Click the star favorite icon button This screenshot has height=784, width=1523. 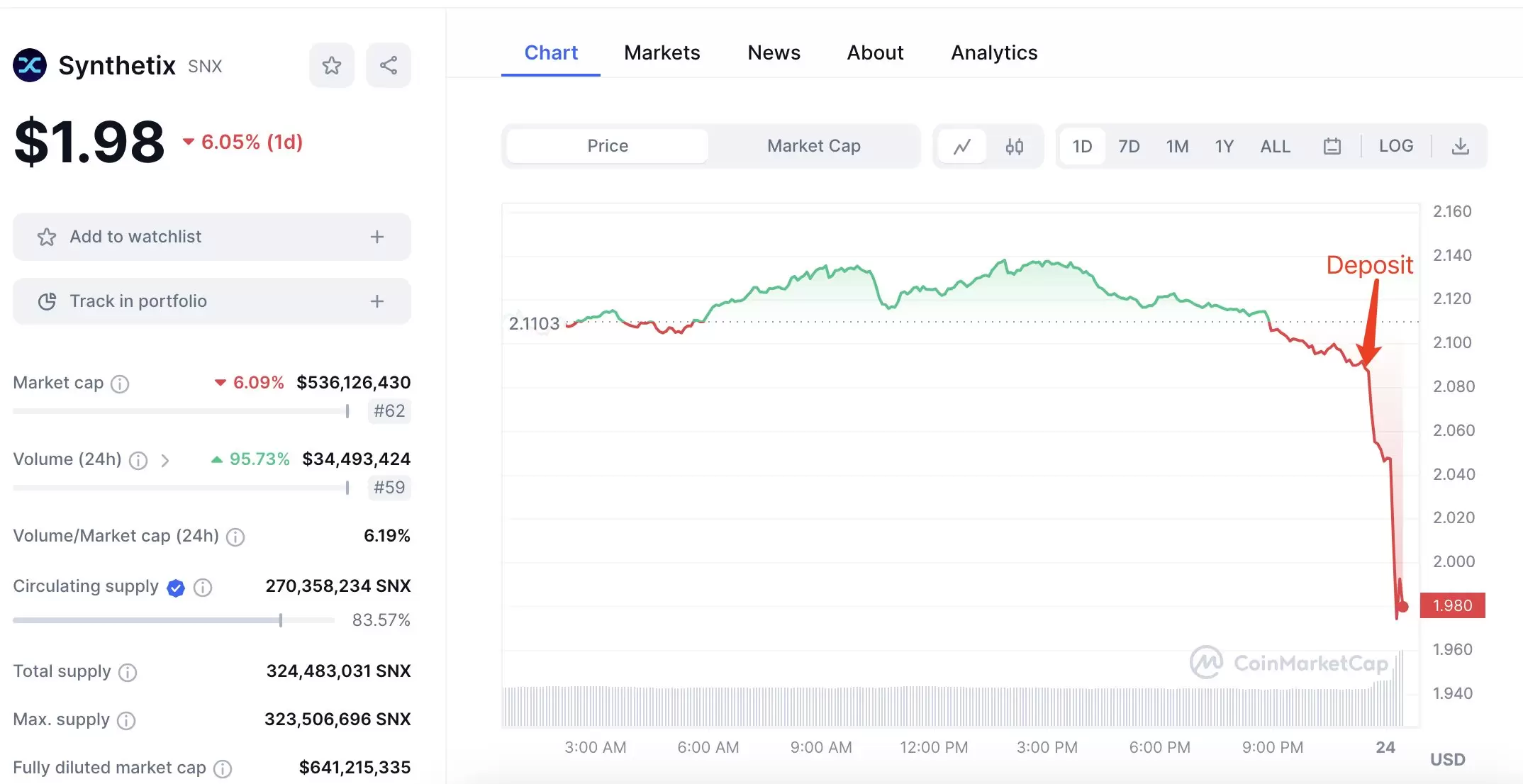(331, 66)
